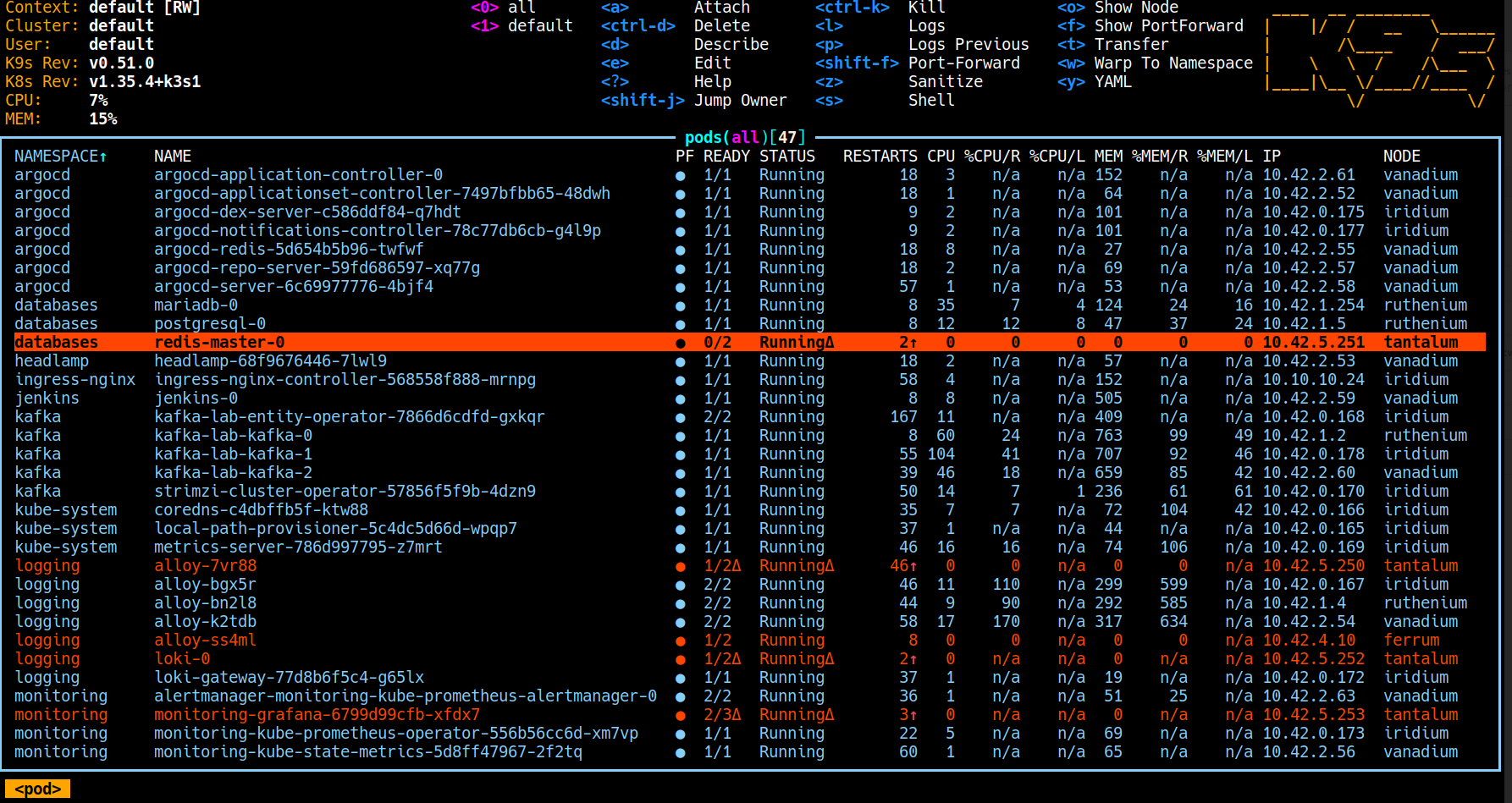Select the loki-gateway-77d8b6f5c4-g65lx pod

[289, 678]
